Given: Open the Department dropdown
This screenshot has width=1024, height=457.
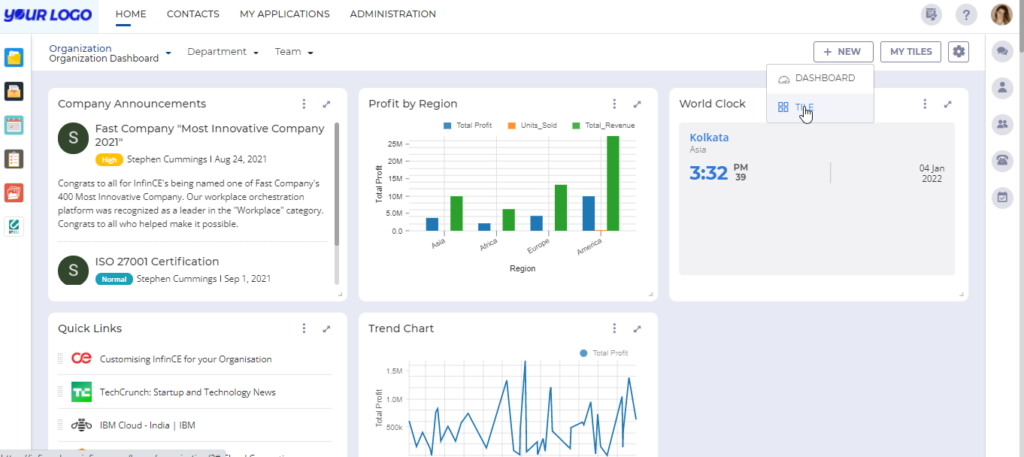Looking at the screenshot, I should (223, 52).
